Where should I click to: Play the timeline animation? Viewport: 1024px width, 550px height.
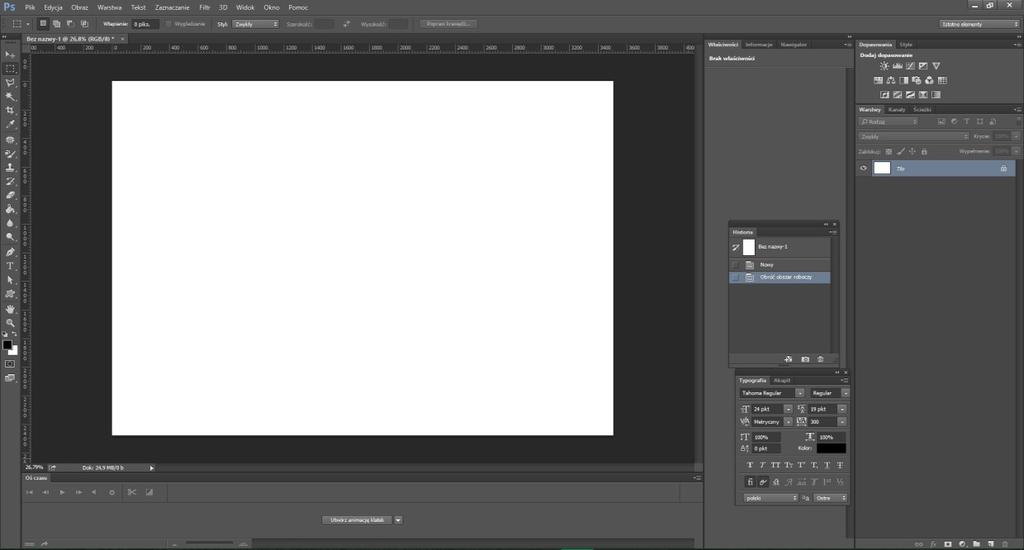tap(62, 493)
